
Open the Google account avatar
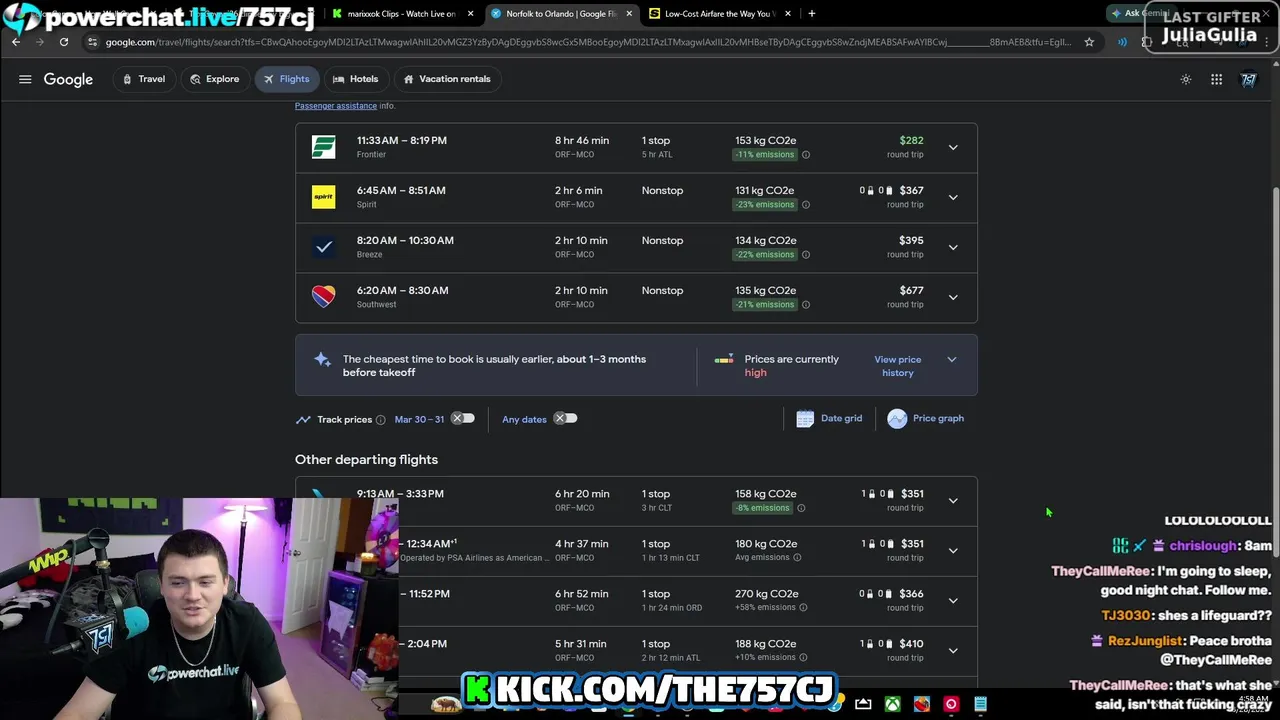pos(1249,79)
